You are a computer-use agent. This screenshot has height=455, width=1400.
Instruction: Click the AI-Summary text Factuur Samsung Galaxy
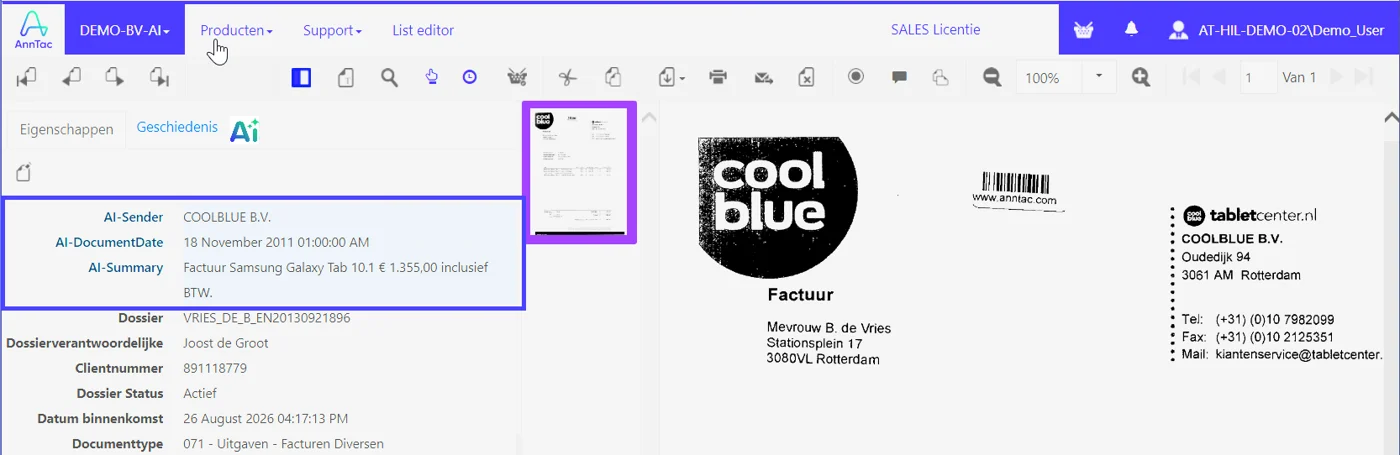336,280
